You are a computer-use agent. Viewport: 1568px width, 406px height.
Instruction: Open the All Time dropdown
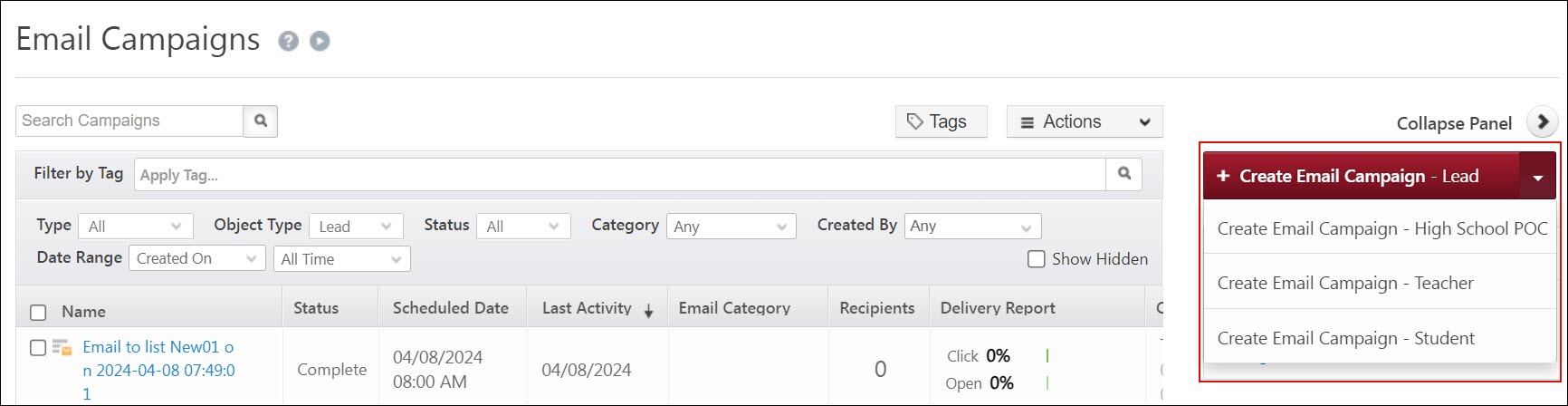click(x=342, y=259)
